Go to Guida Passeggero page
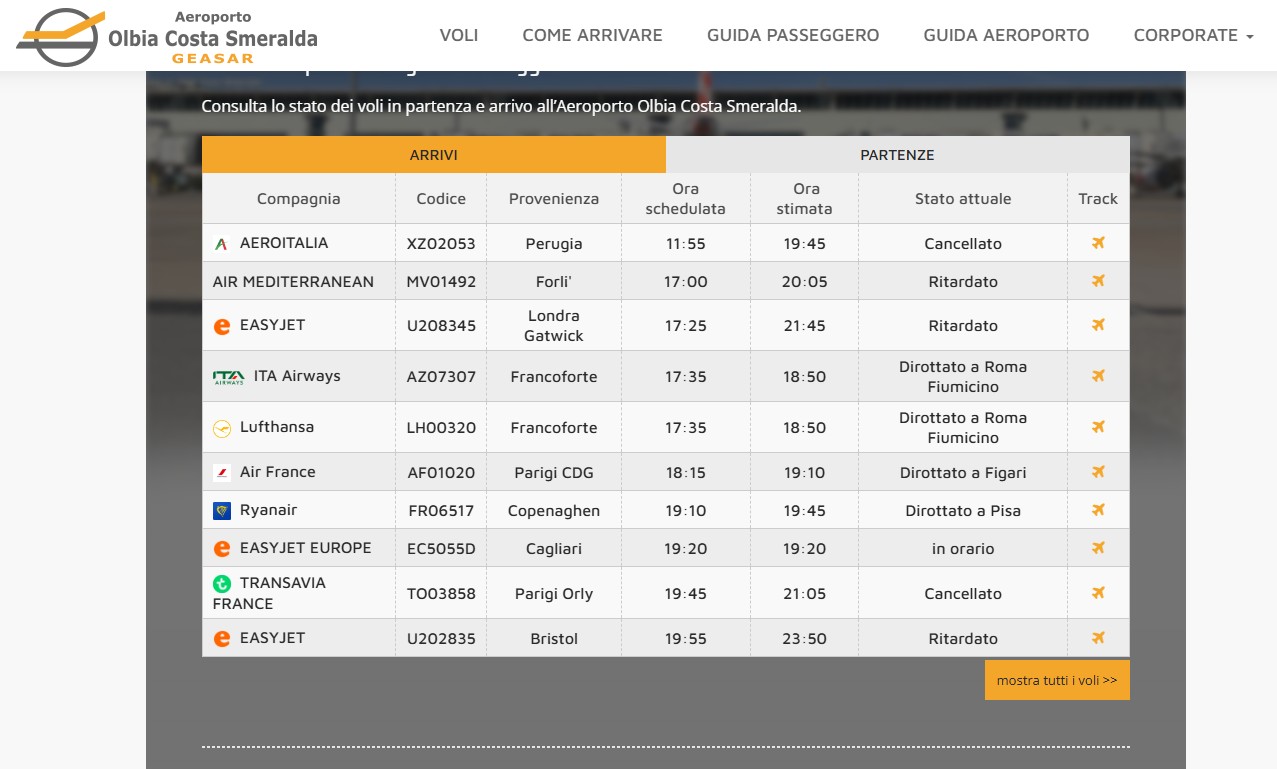The image size is (1277, 769). pos(793,35)
